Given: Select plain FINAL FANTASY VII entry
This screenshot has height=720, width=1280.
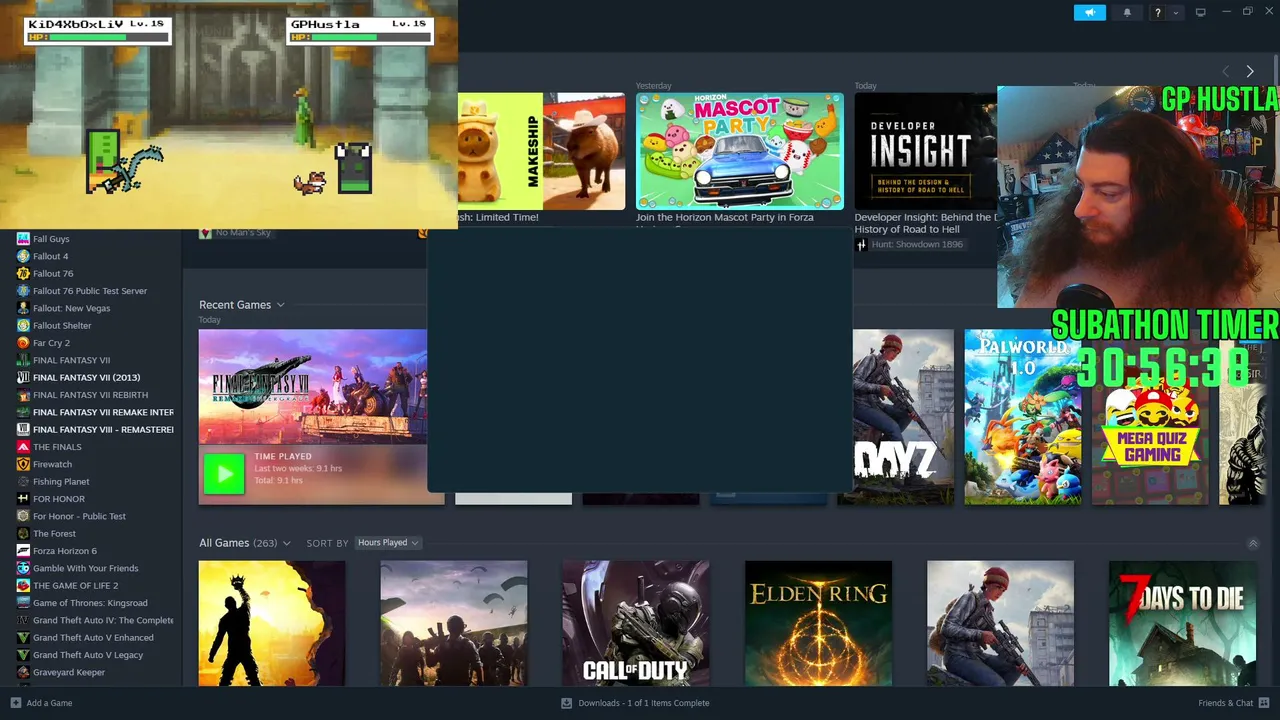Looking at the screenshot, I should 71,360.
